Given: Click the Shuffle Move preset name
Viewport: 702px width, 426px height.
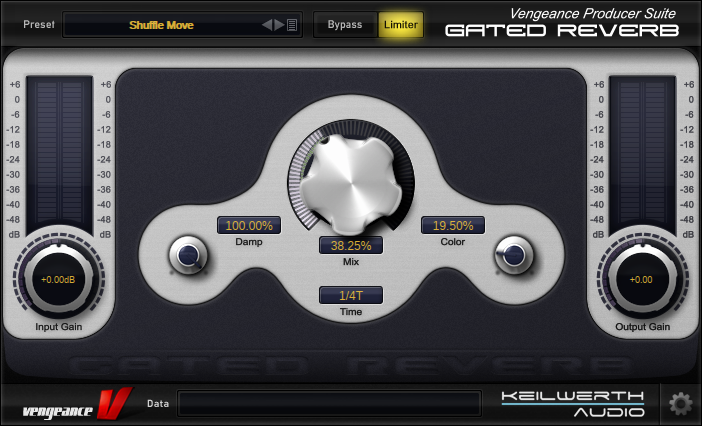Looking at the screenshot, I should click(161, 25).
